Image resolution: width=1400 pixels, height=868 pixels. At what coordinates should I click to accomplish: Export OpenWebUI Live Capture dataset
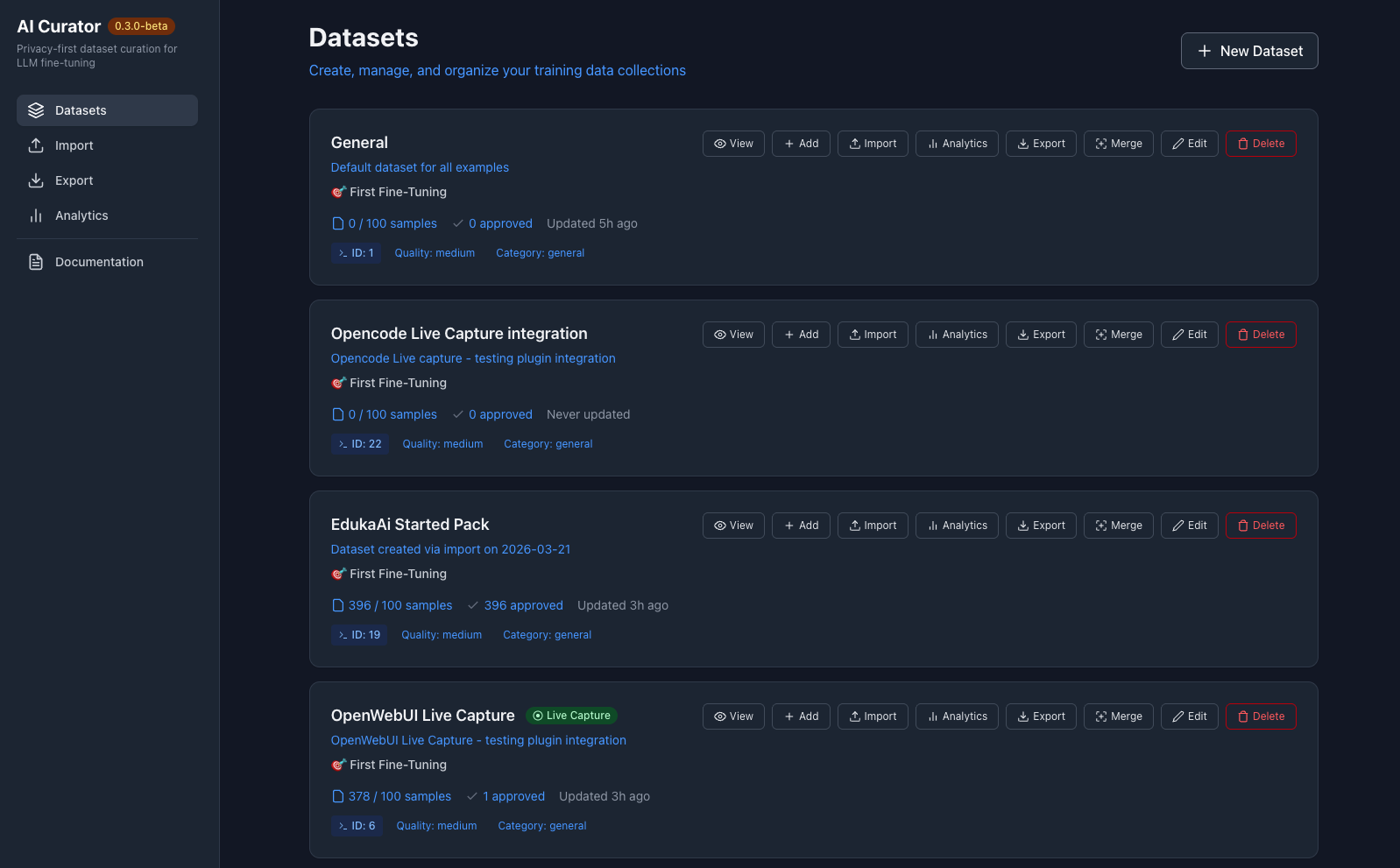coord(1041,716)
